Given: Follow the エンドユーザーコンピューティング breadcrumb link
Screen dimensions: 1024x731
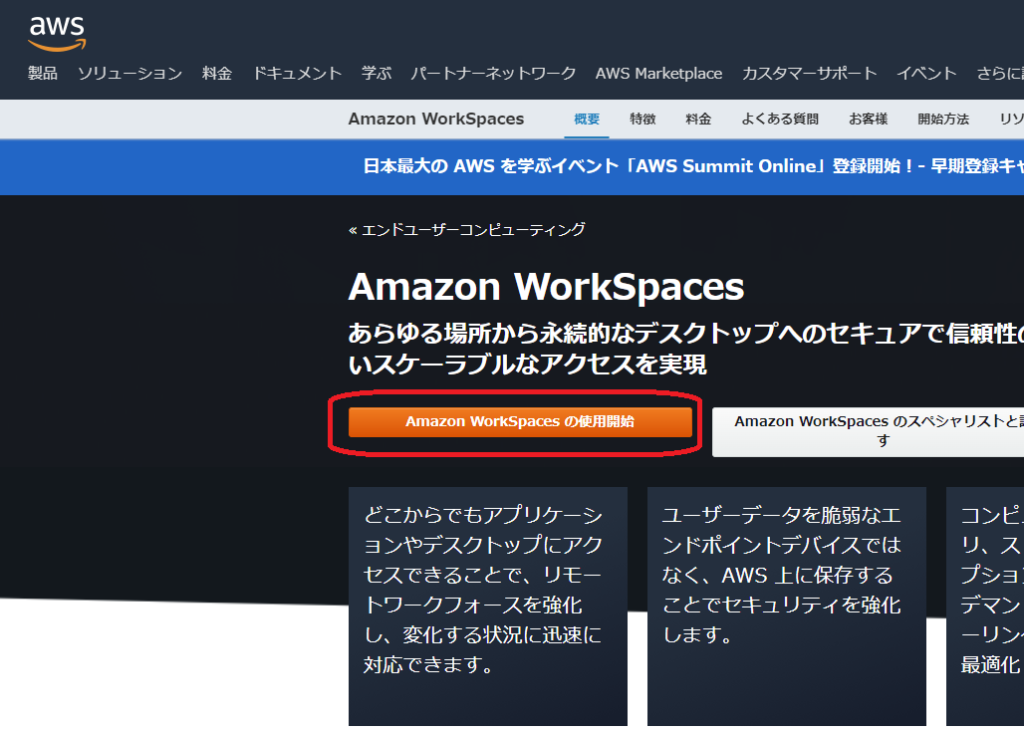Looking at the screenshot, I should point(467,230).
